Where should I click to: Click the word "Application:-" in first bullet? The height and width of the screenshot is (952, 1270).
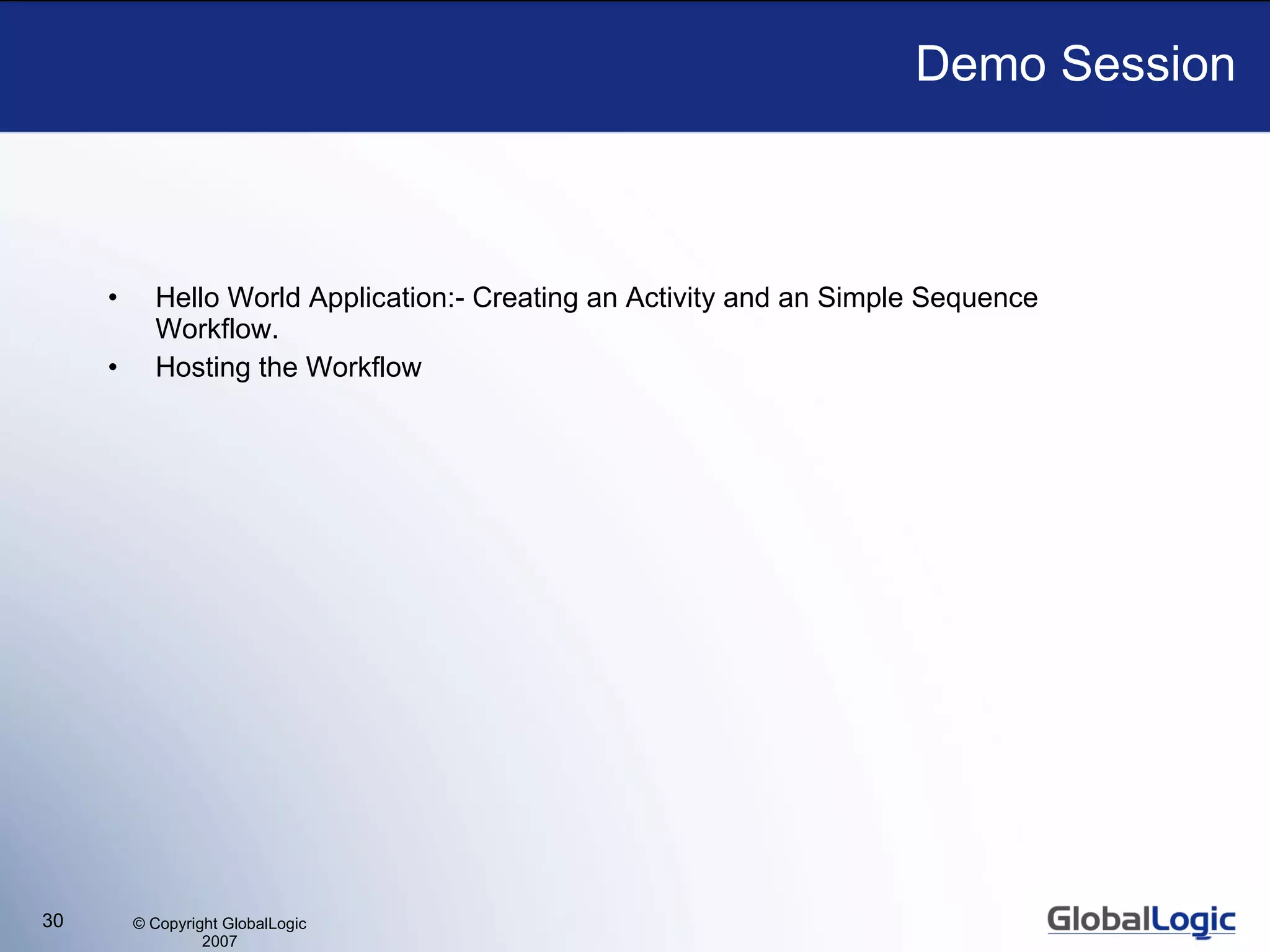pyautogui.click(x=386, y=297)
